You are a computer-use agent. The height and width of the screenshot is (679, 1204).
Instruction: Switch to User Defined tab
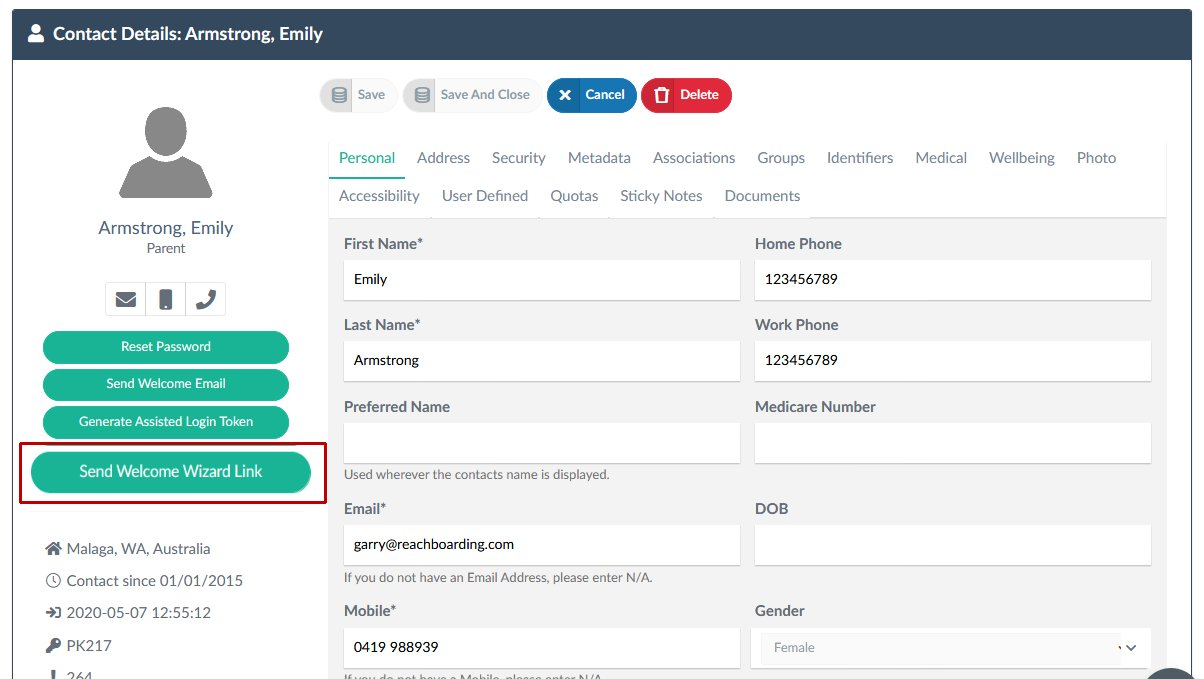(485, 196)
